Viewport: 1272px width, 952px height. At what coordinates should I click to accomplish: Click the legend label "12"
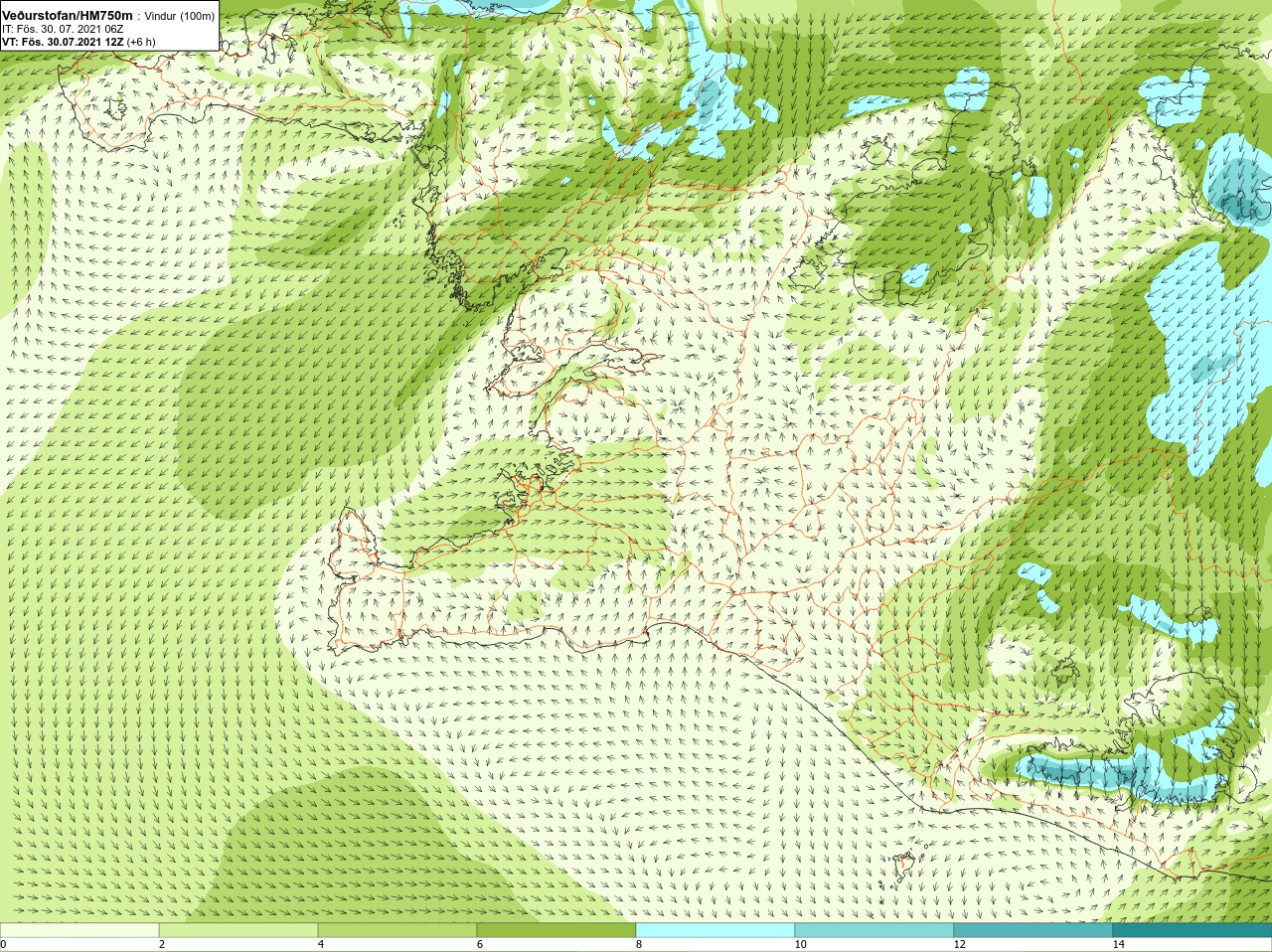pos(959,945)
